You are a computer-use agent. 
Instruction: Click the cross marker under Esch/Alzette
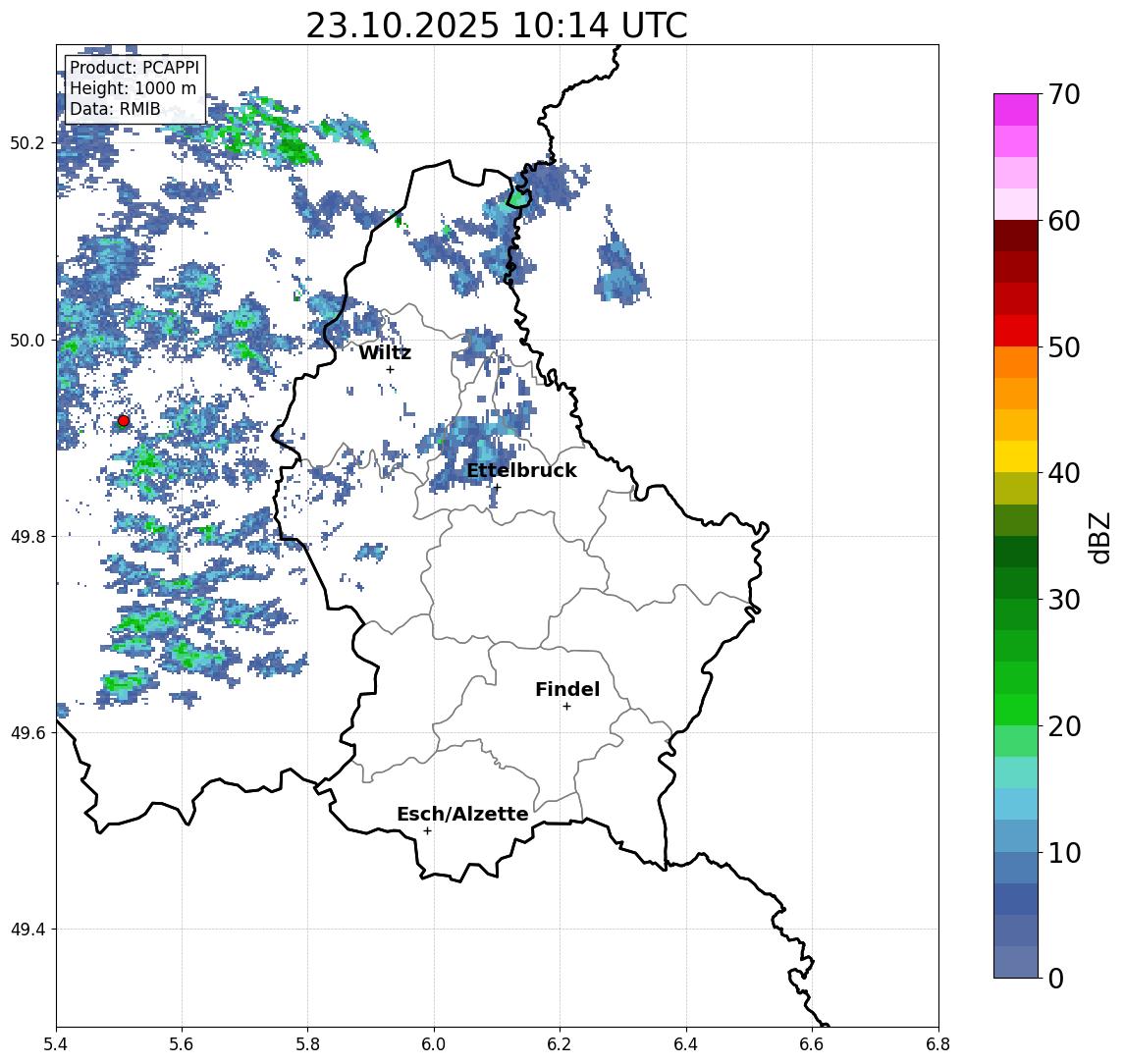click(427, 831)
